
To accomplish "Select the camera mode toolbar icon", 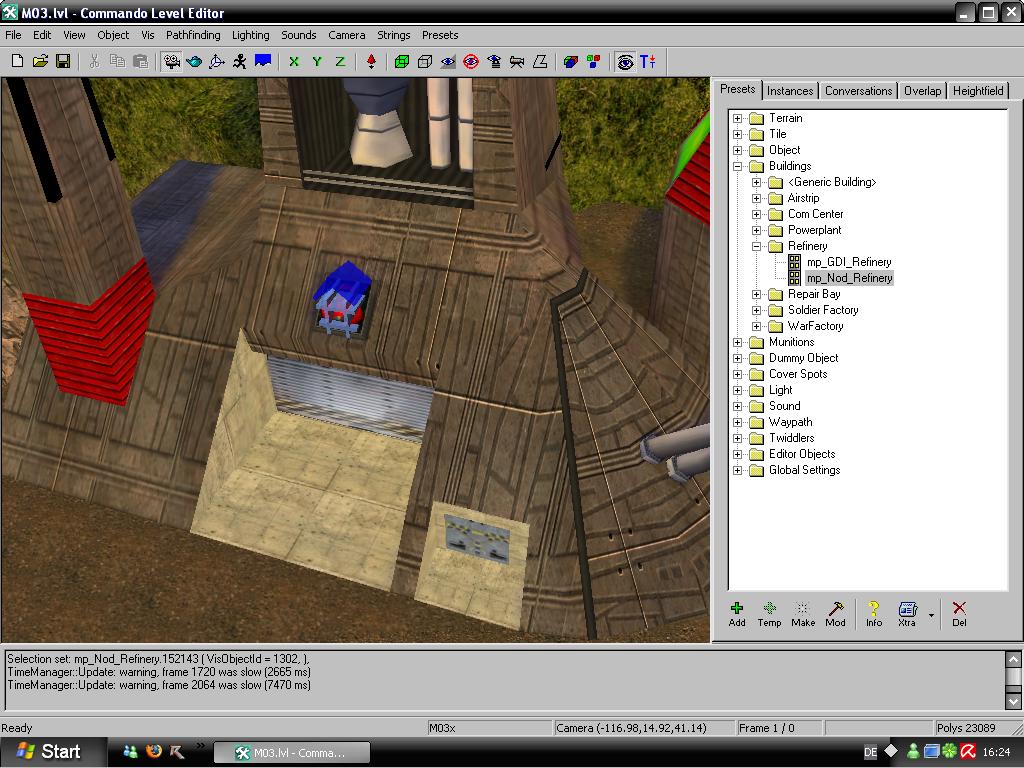I will pos(172,61).
